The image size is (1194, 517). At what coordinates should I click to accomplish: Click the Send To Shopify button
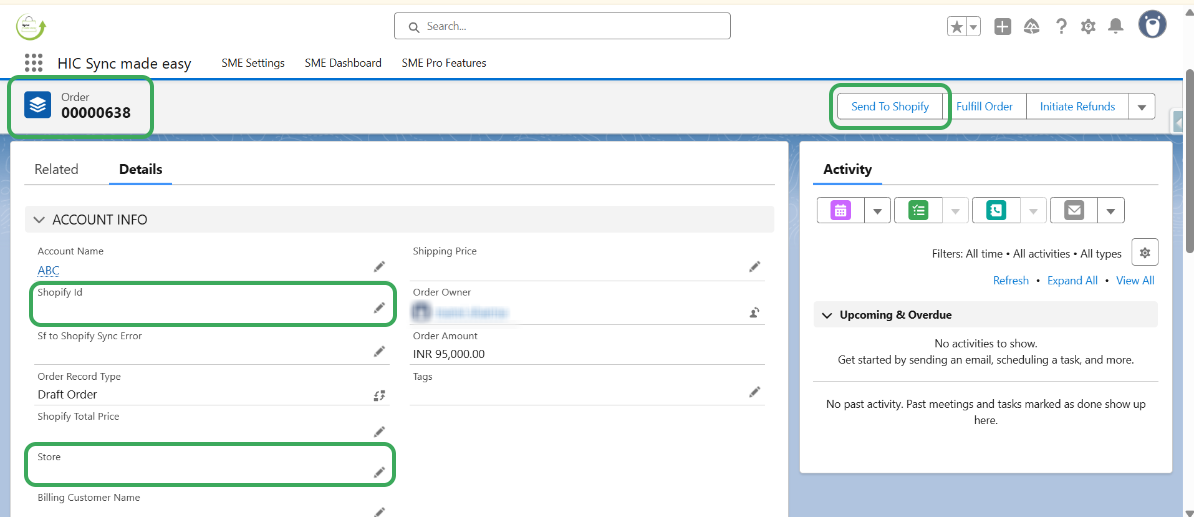(x=890, y=106)
